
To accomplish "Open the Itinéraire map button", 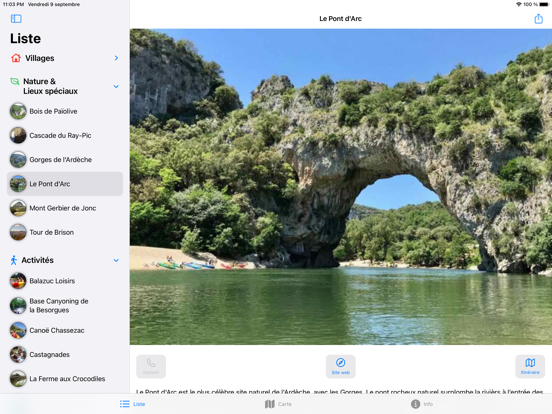I will [530, 366].
